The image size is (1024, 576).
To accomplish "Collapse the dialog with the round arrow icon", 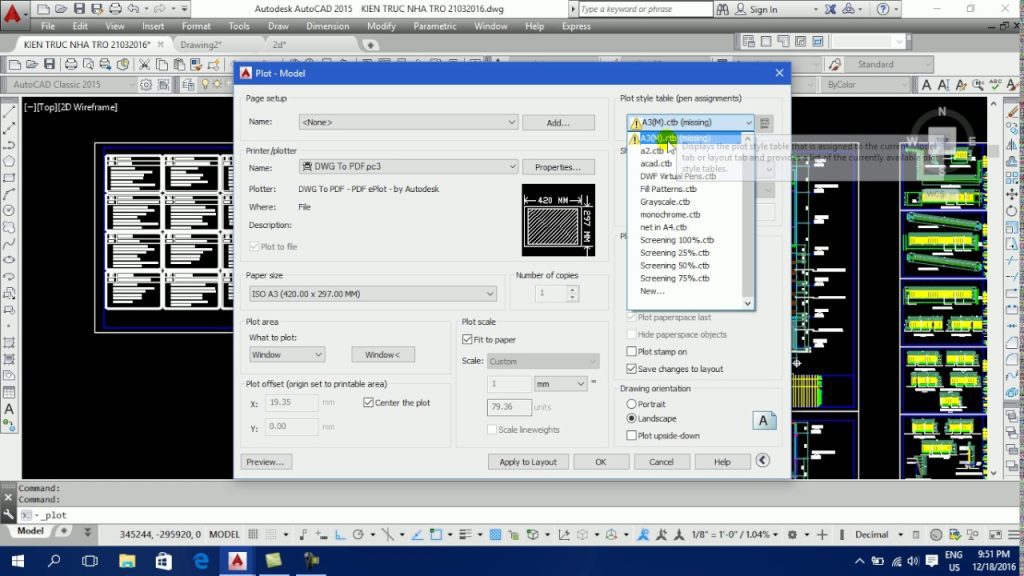I will 763,461.
